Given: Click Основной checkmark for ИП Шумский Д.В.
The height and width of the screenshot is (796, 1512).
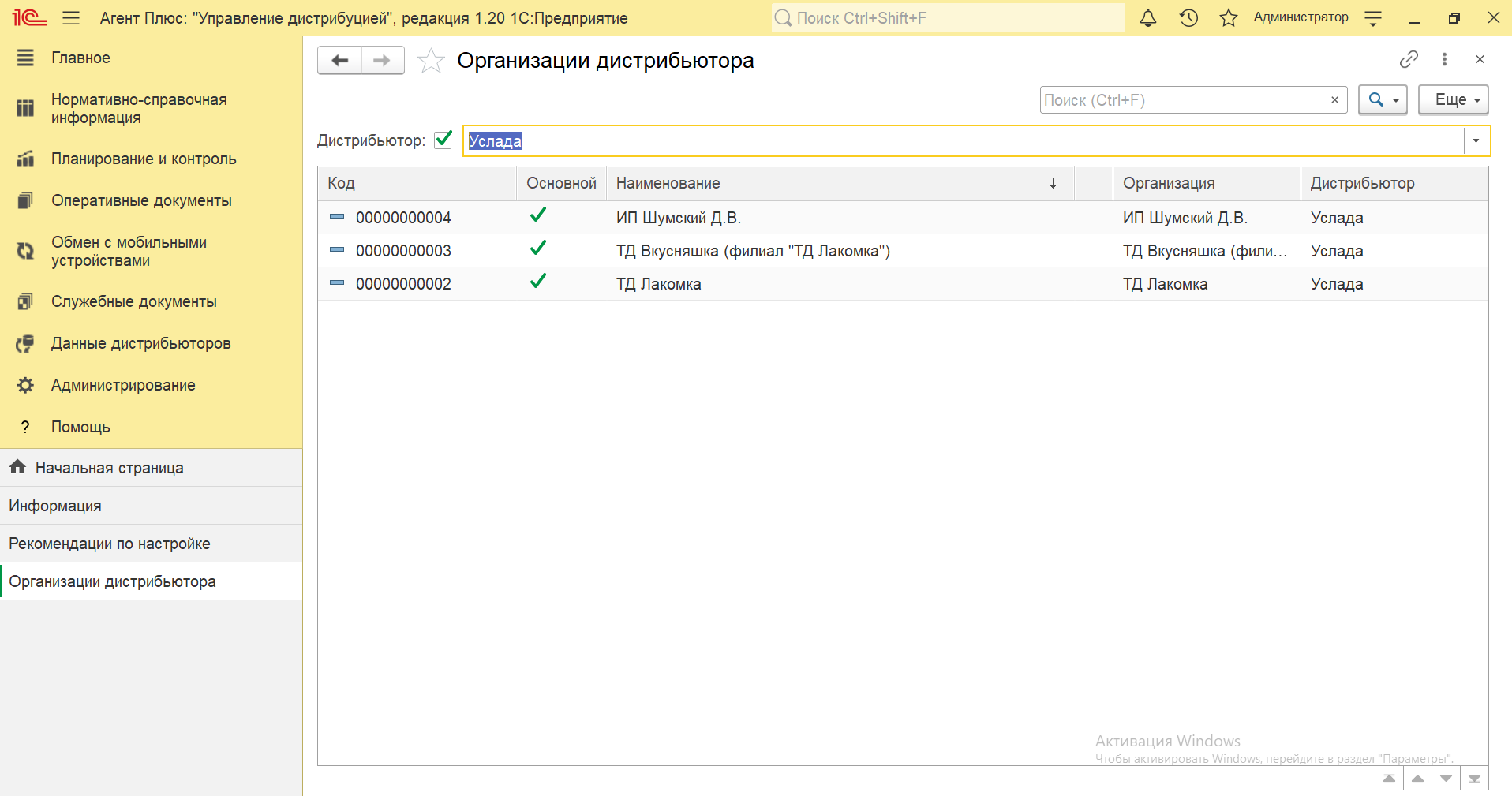Looking at the screenshot, I should (x=538, y=215).
